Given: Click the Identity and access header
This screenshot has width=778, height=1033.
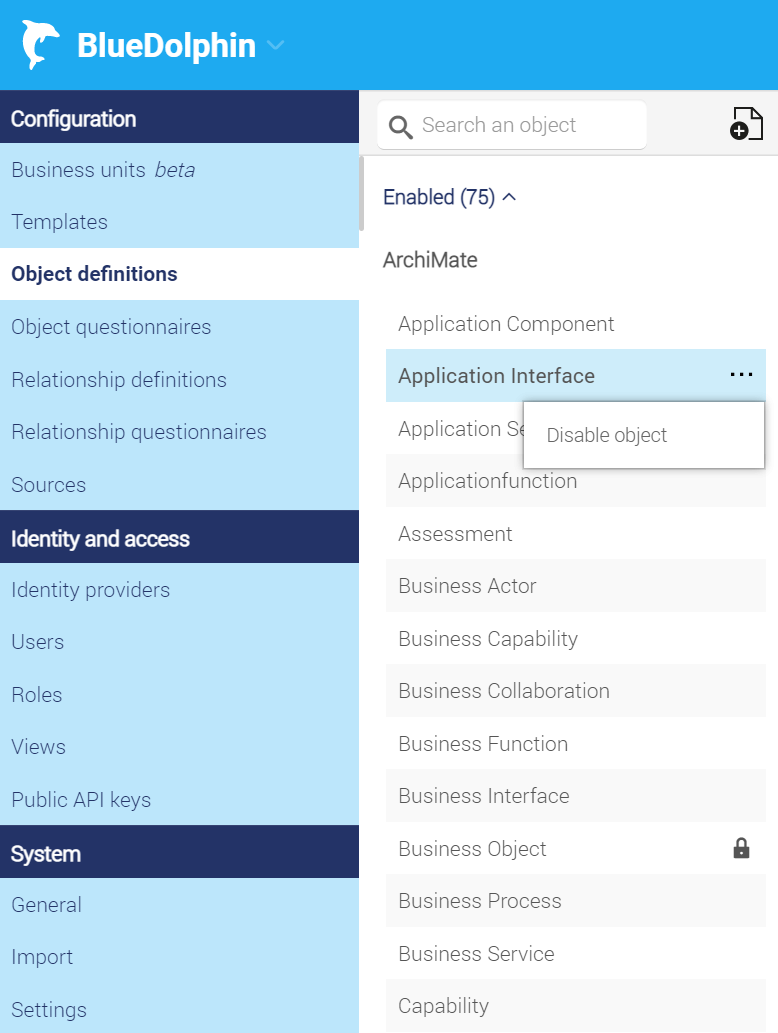Looking at the screenshot, I should pyautogui.click(x=179, y=537).
